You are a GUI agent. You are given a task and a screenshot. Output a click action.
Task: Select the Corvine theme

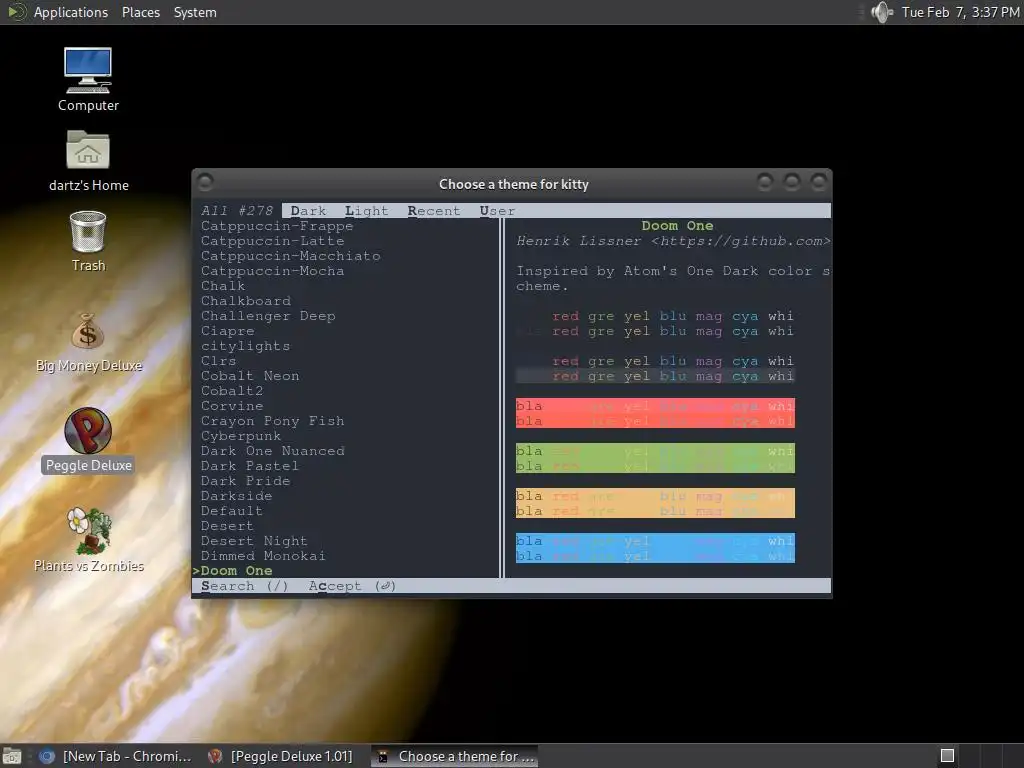232,406
